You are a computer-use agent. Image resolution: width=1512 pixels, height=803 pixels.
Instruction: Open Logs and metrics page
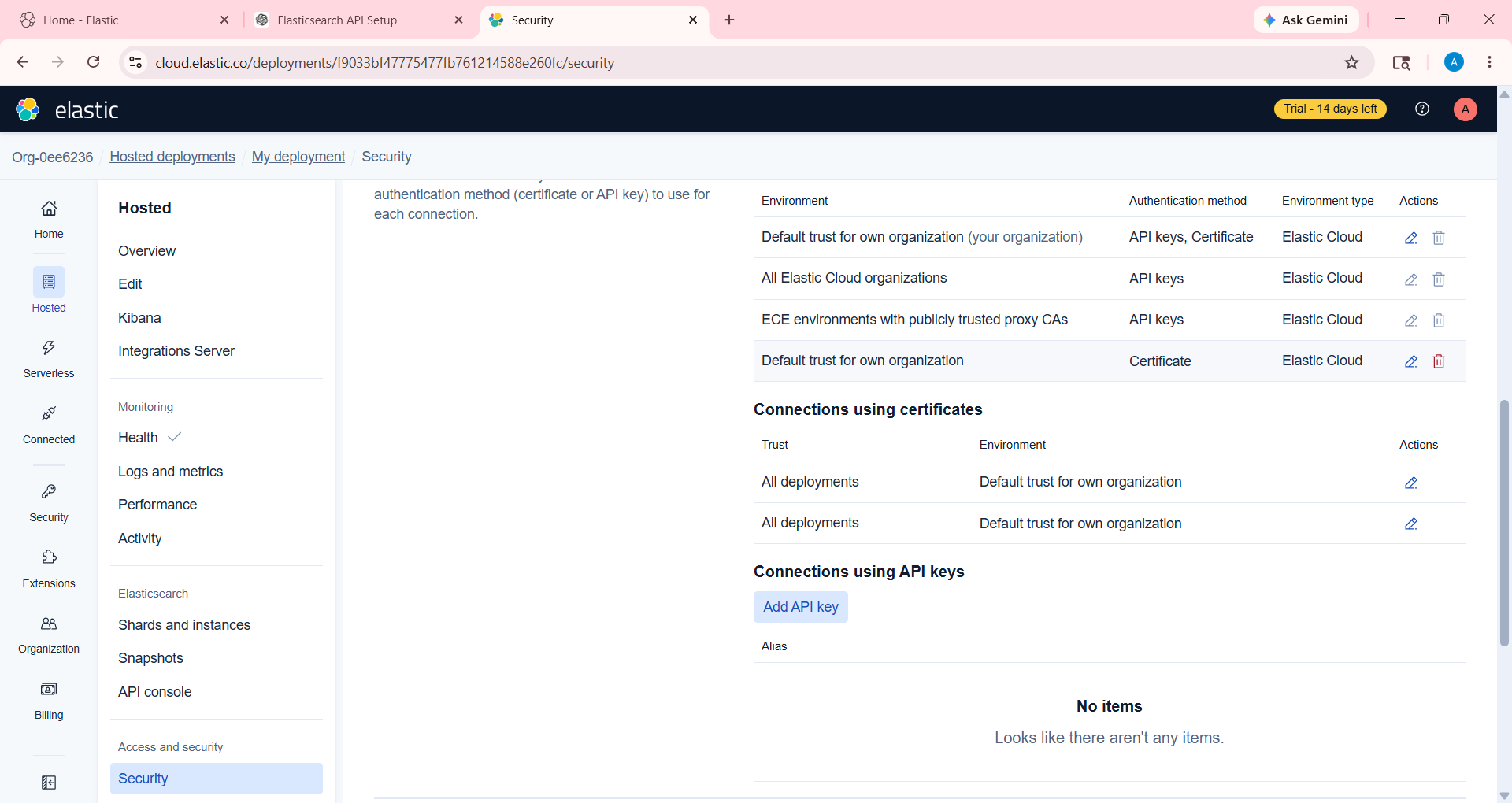click(170, 472)
